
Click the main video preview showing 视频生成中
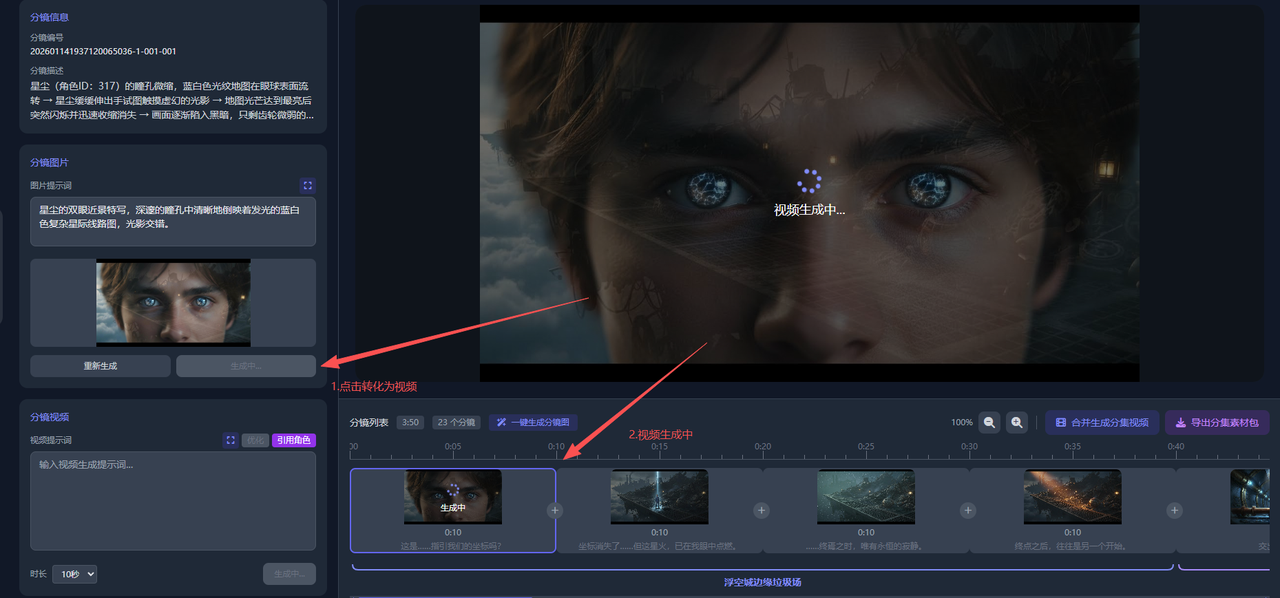pyautogui.click(x=809, y=193)
